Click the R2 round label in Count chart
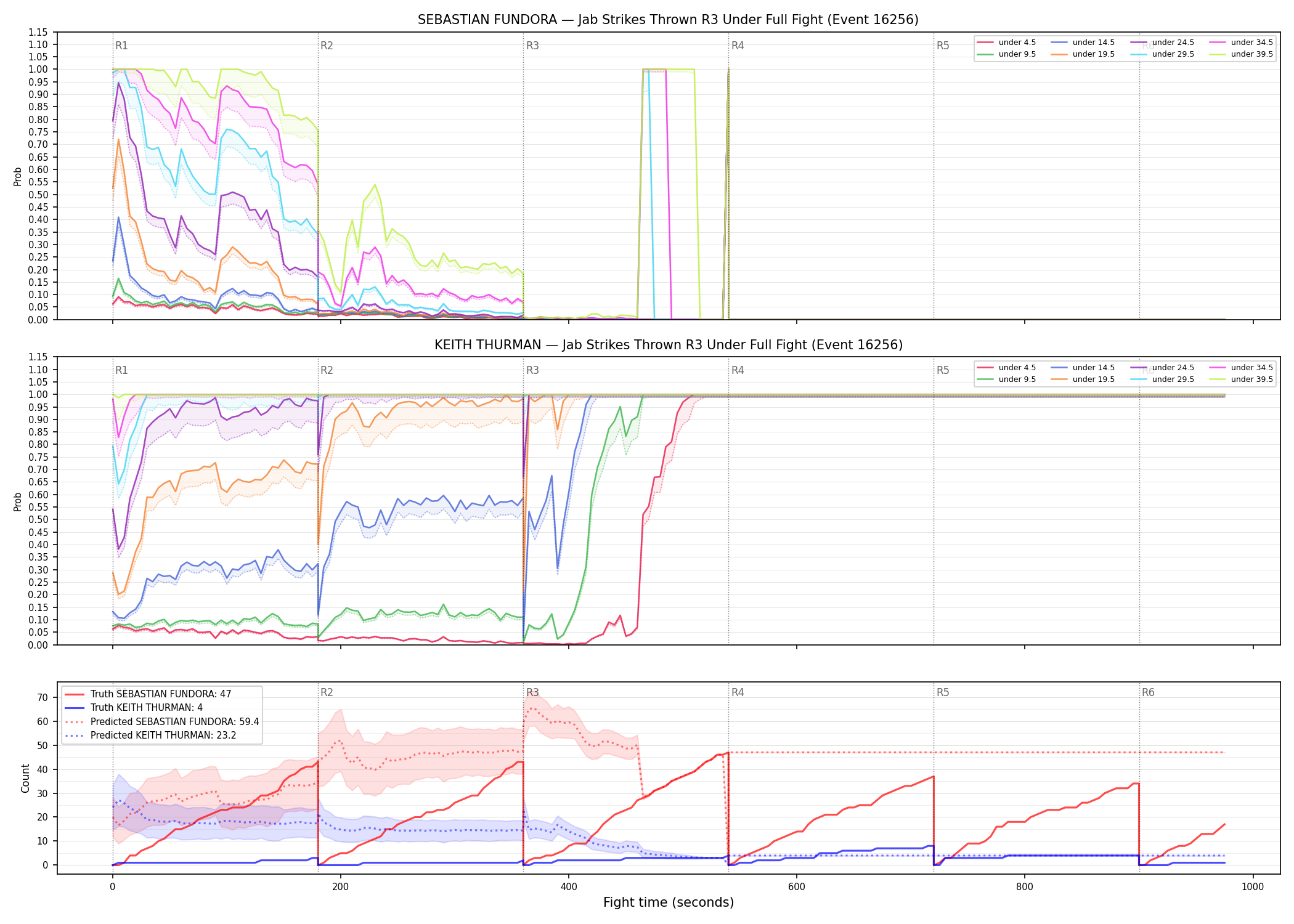The width and height of the screenshot is (1294, 924). 327,692
